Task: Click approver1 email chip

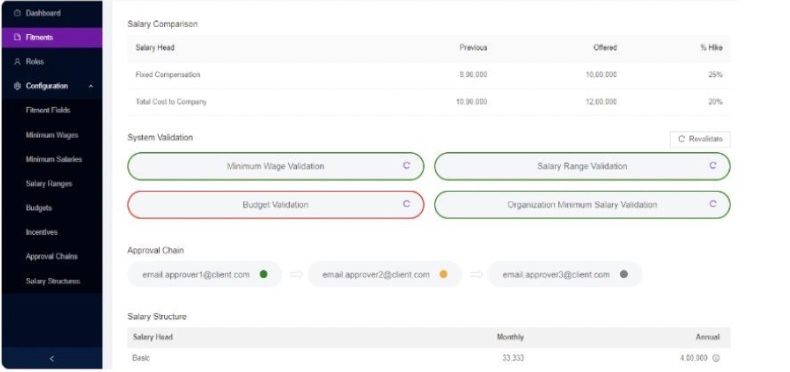Action: (205, 274)
